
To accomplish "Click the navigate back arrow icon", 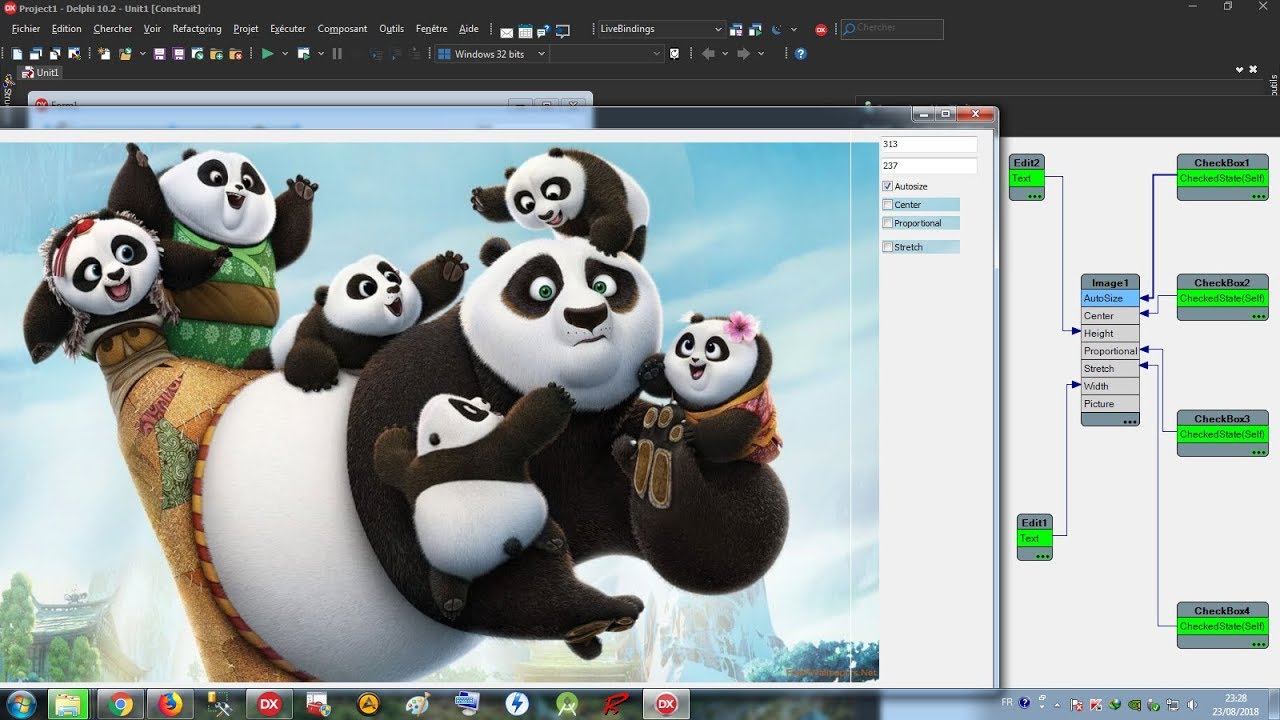I will tap(708, 54).
